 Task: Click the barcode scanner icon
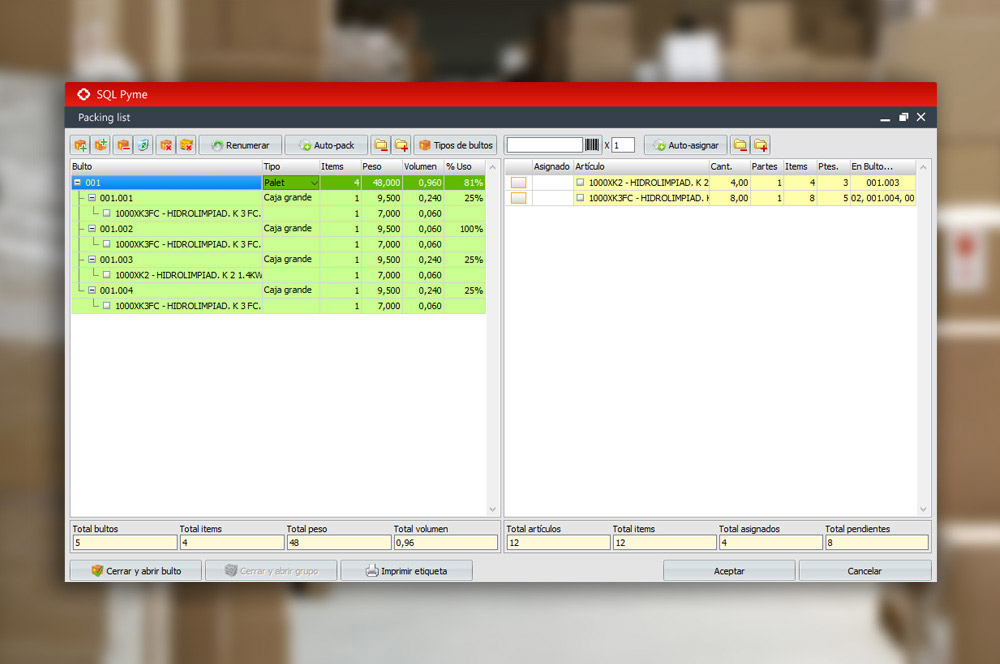click(x=593, y=145)
